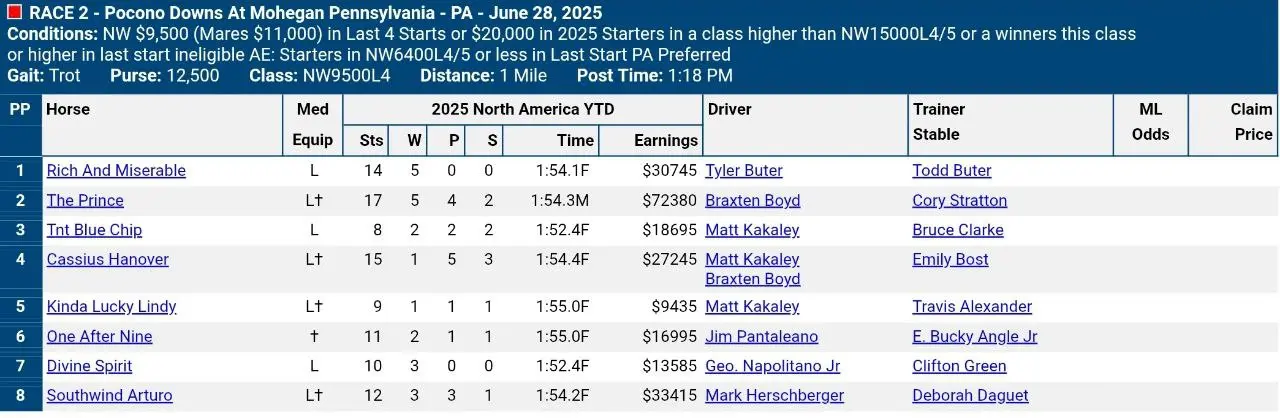Click the ML Odds column header

pyautogui.click(x=1151, y=122)
